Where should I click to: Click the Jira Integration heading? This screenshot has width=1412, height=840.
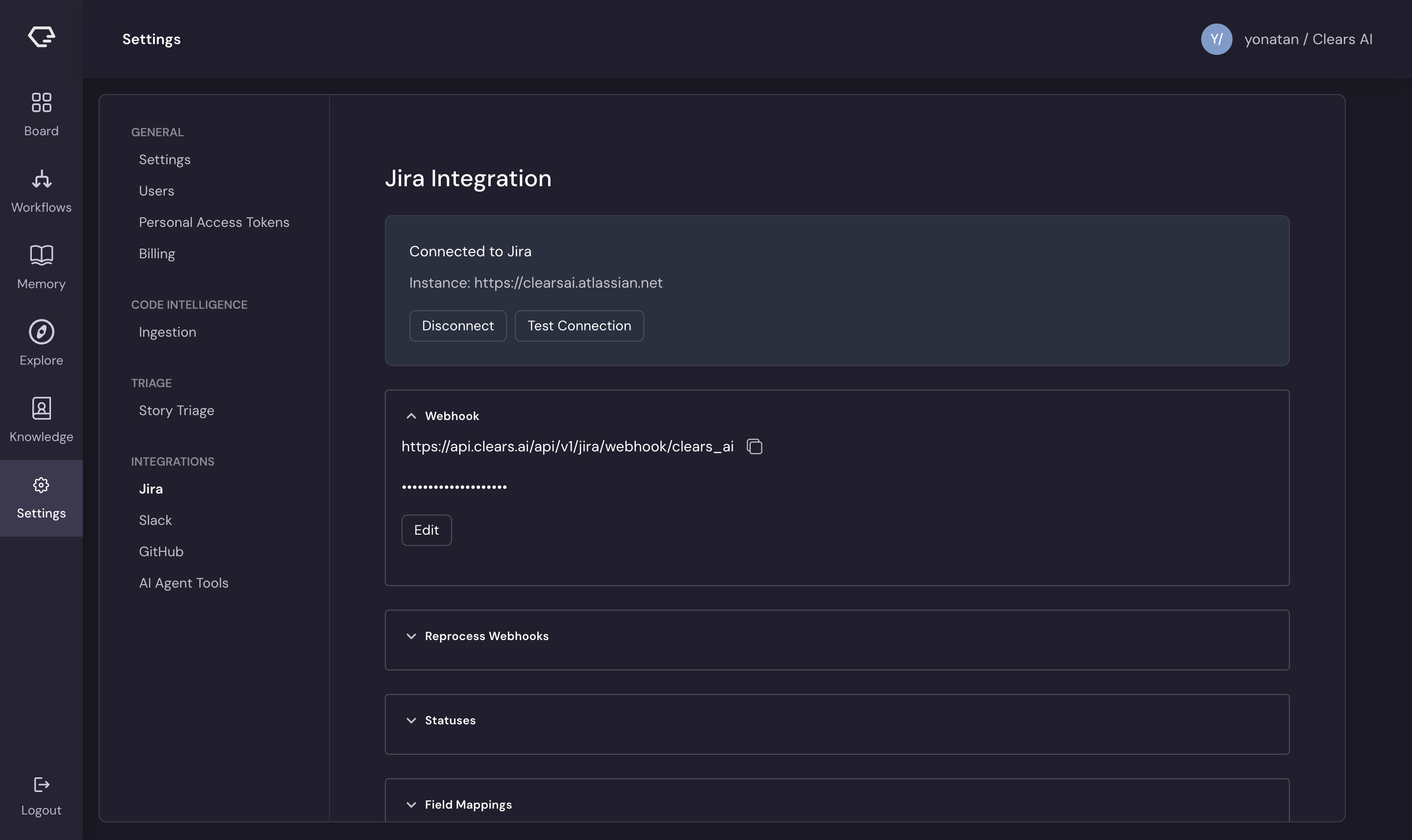point(468,178)
